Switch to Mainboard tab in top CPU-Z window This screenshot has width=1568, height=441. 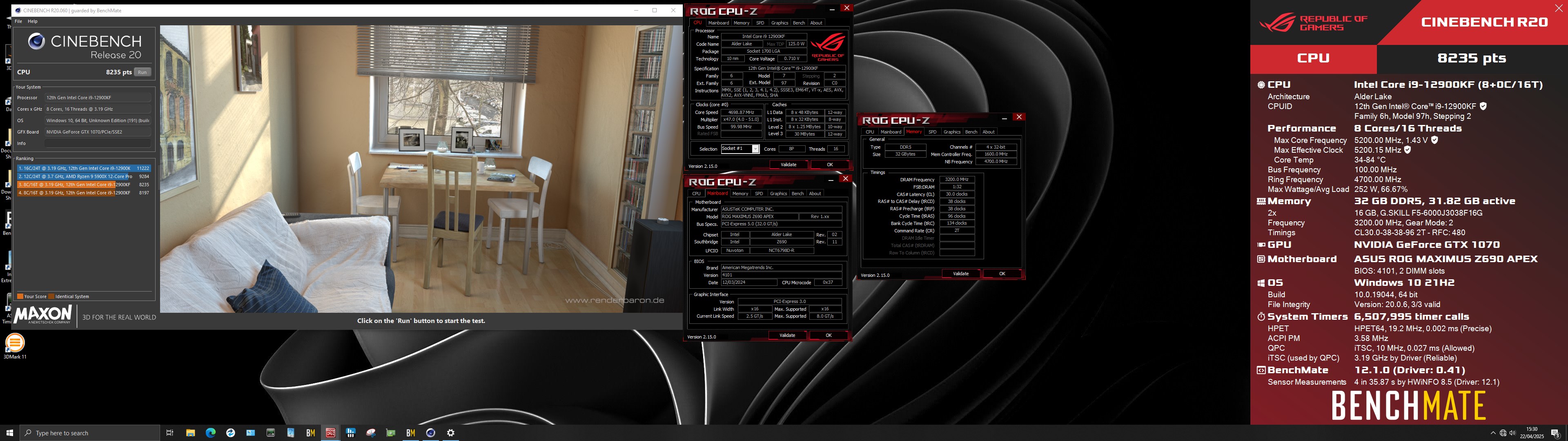pos(718,22)
